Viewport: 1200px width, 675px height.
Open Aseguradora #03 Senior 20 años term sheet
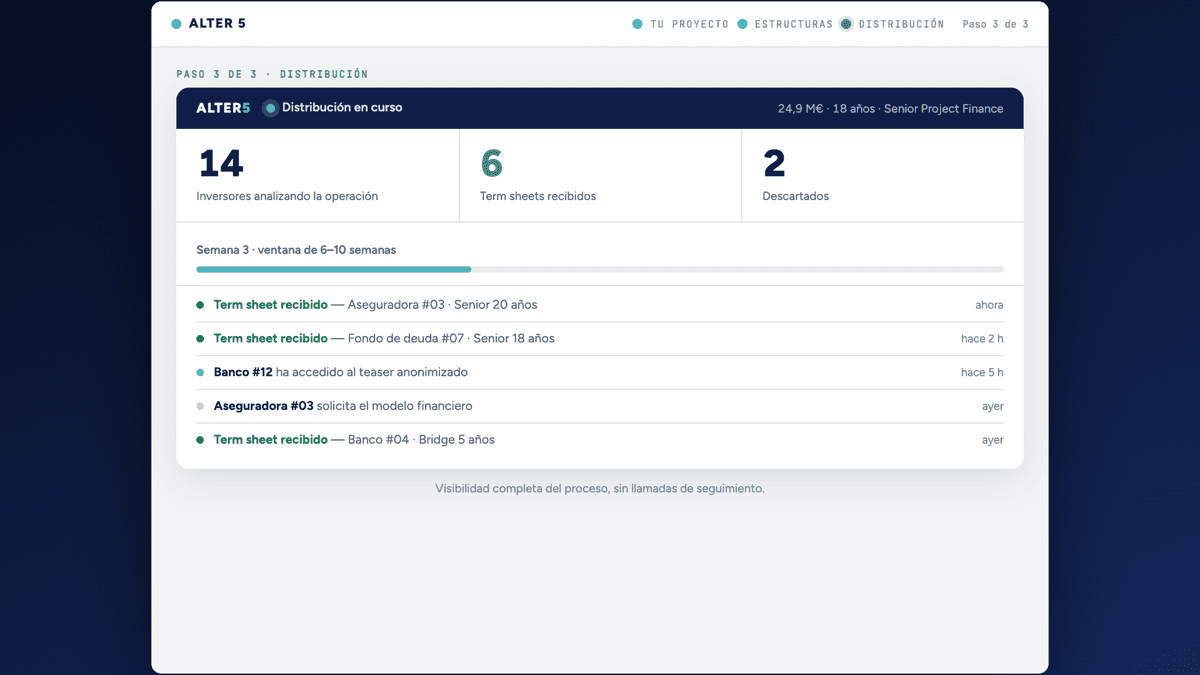[600, 305]
